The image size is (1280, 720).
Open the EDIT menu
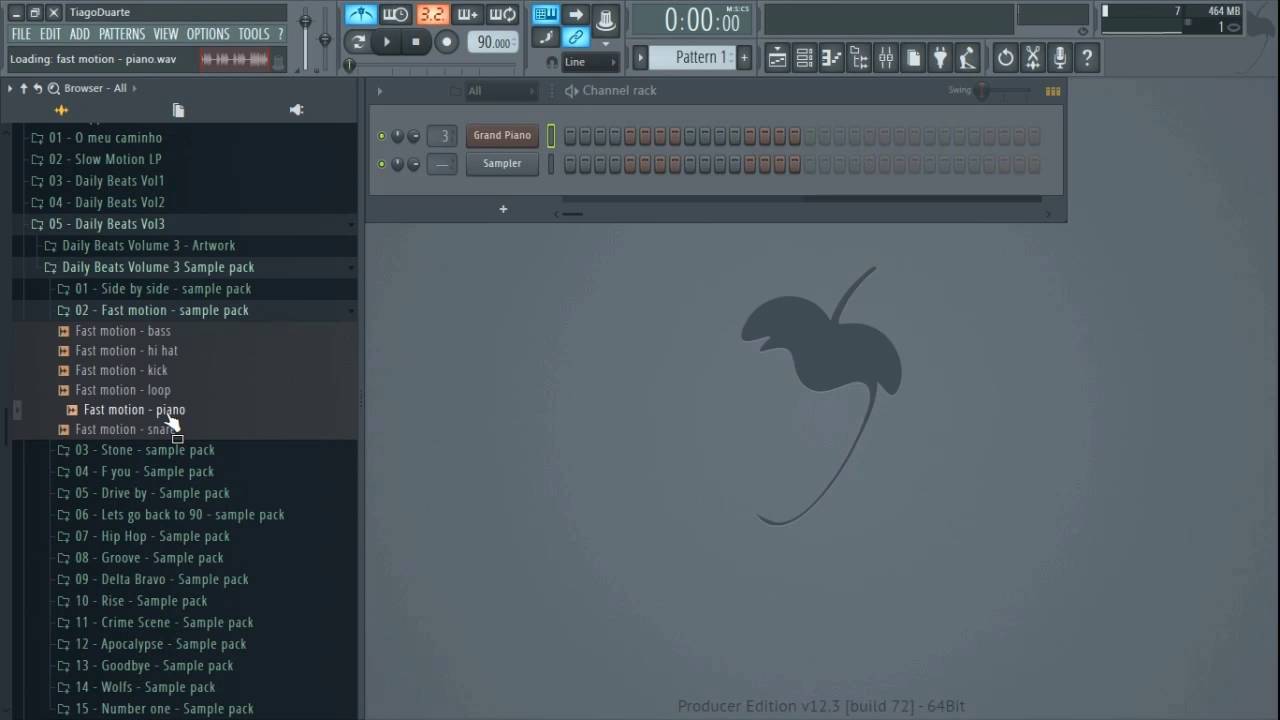50,34
